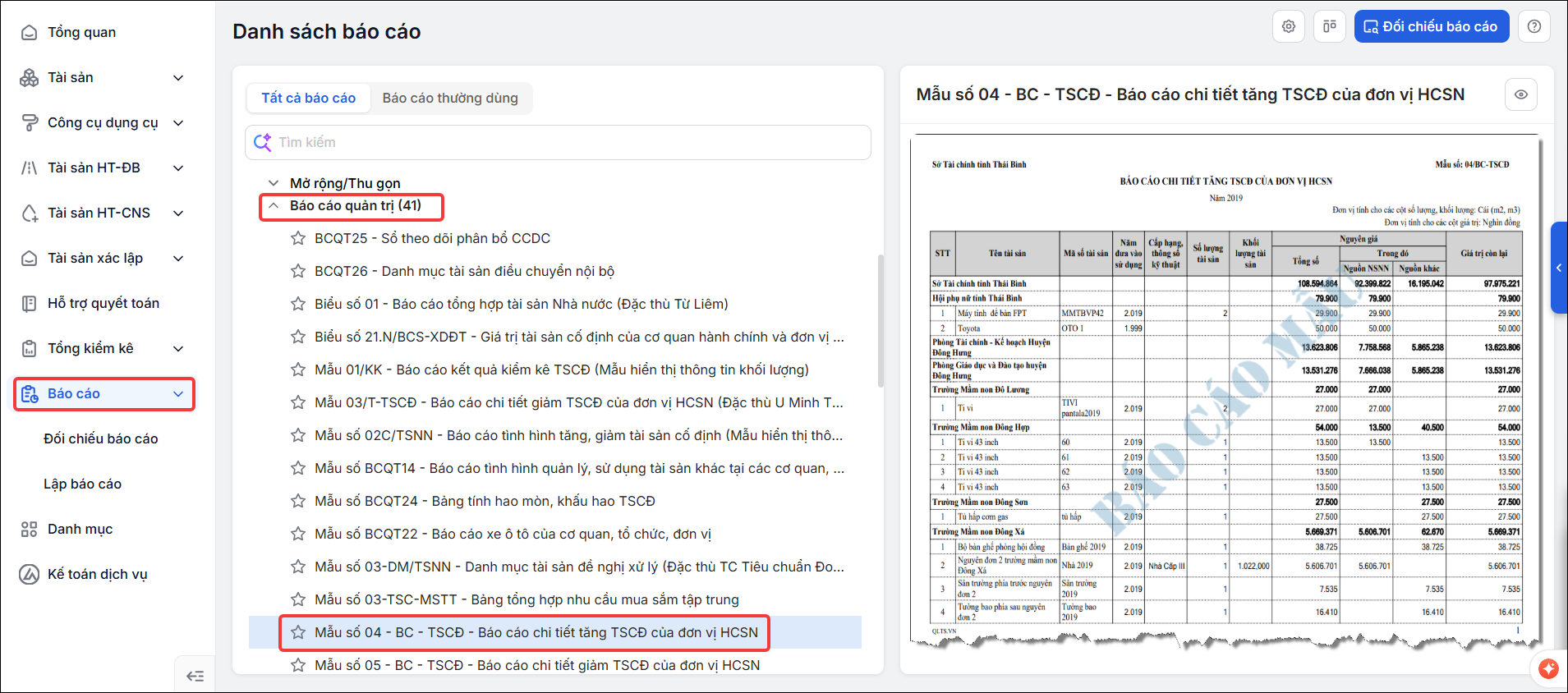Click the Tài sản HT-ĐB road icon
1568x693 pixels.
30,168
